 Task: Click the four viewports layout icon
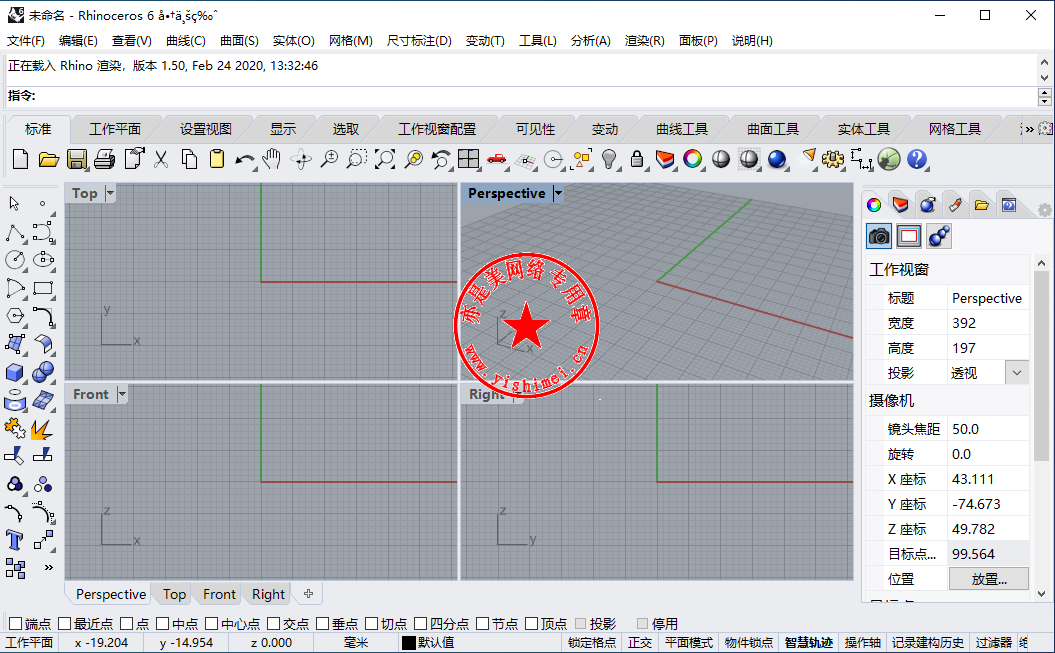[468, 159]
